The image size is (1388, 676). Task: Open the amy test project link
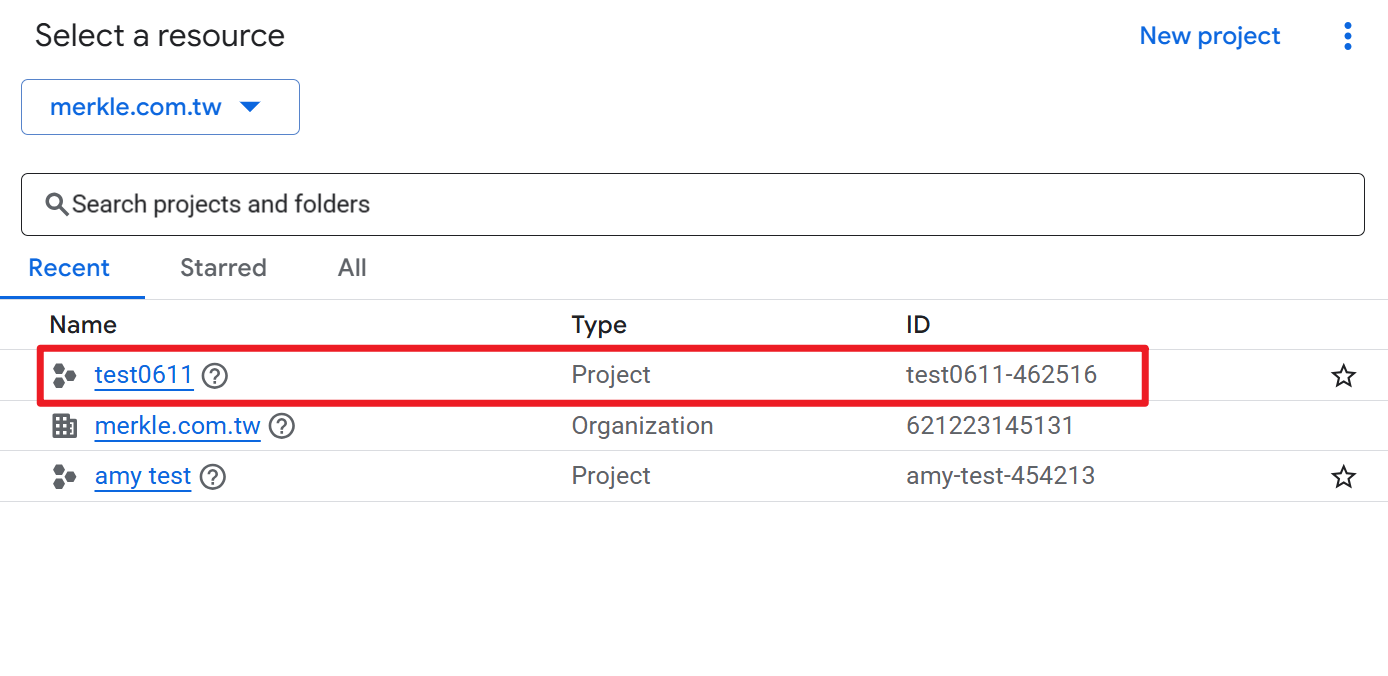click(x=143, y=476)
